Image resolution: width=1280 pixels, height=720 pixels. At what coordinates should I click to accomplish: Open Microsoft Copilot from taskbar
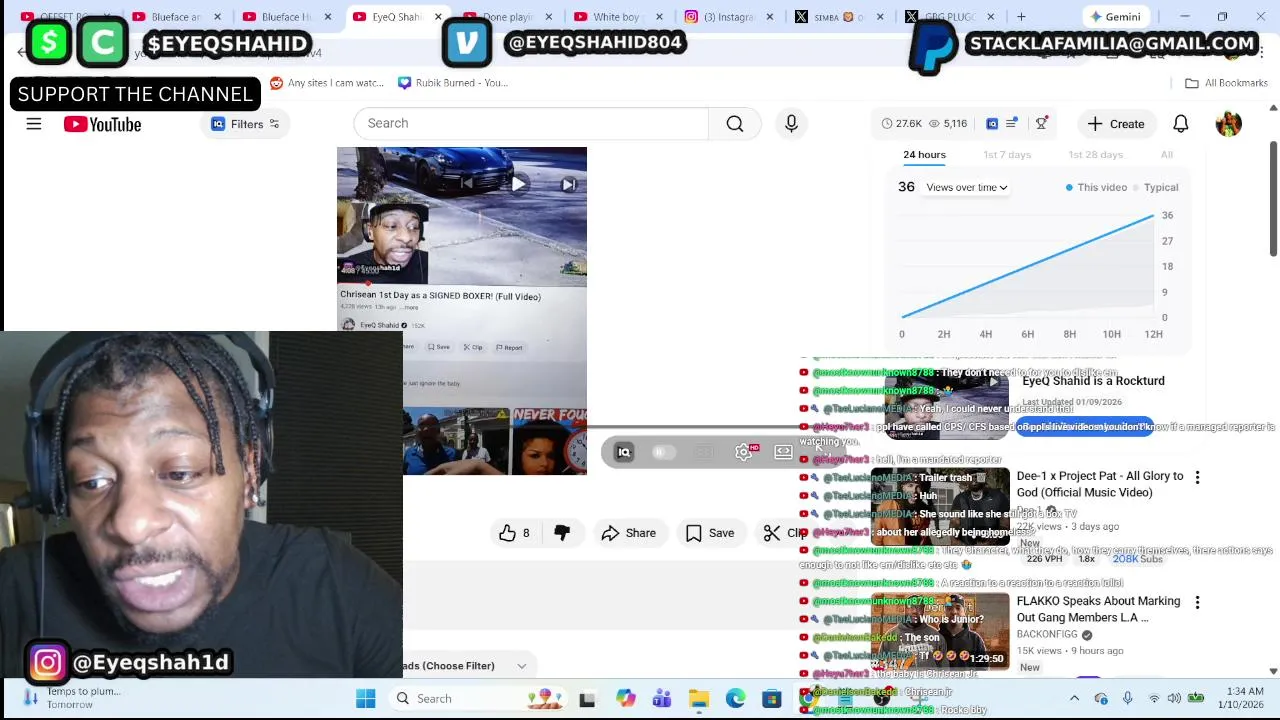click(625, 699)
